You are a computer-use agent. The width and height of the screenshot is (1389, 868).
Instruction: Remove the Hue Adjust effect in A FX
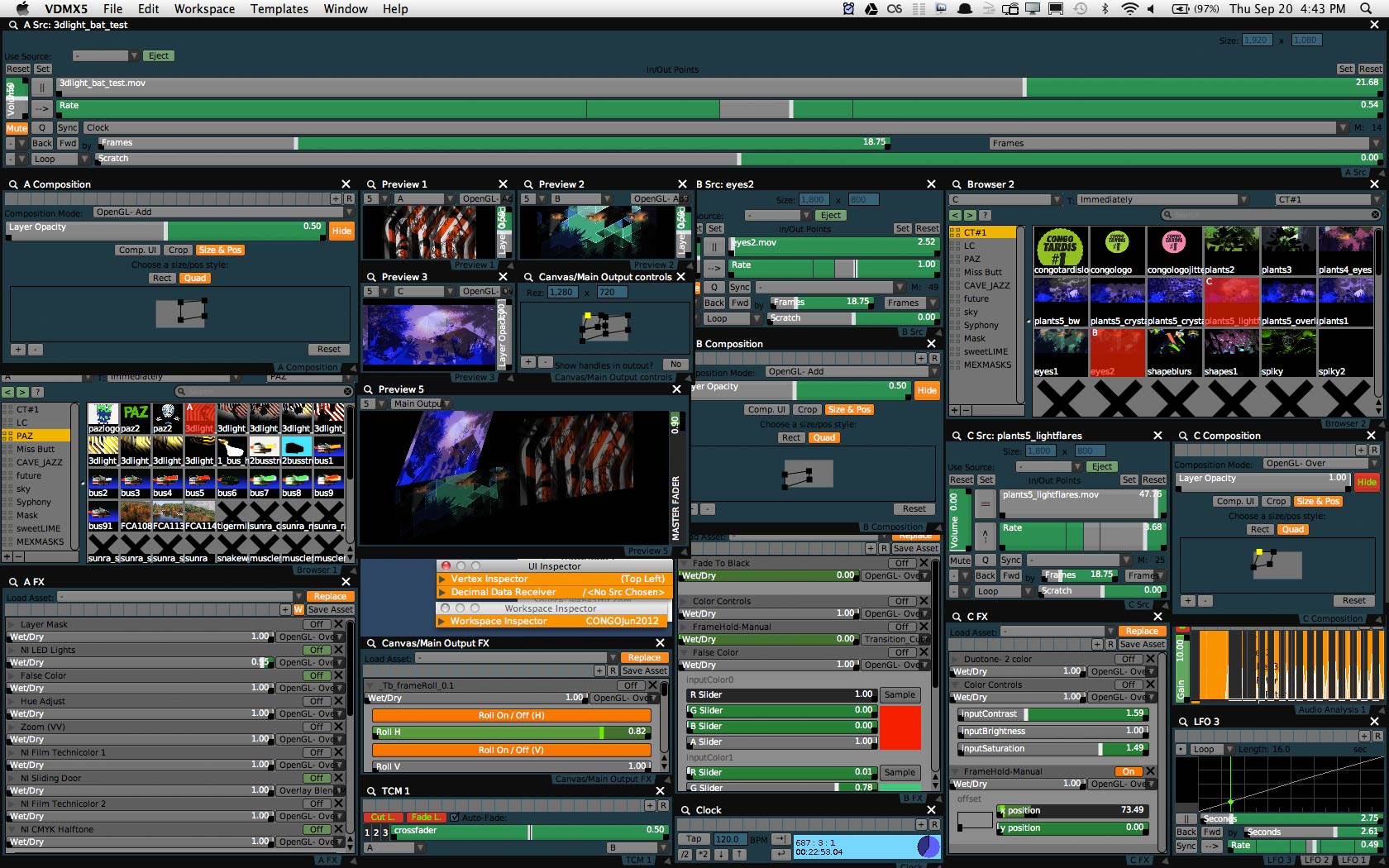click(338, 701)
